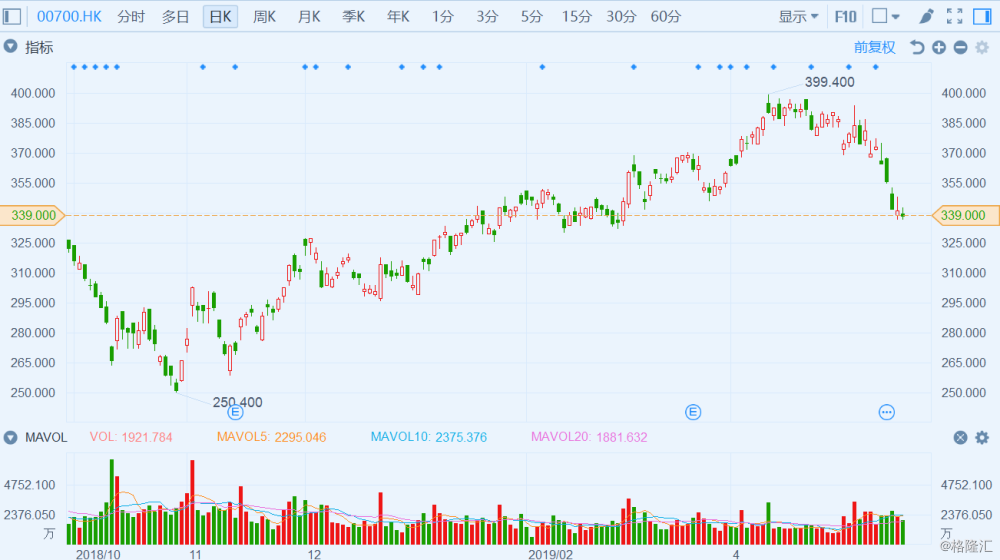1000x560 pixels.
Task: Expand the 指标 indicator dropdown
Action: coord(11,47)
